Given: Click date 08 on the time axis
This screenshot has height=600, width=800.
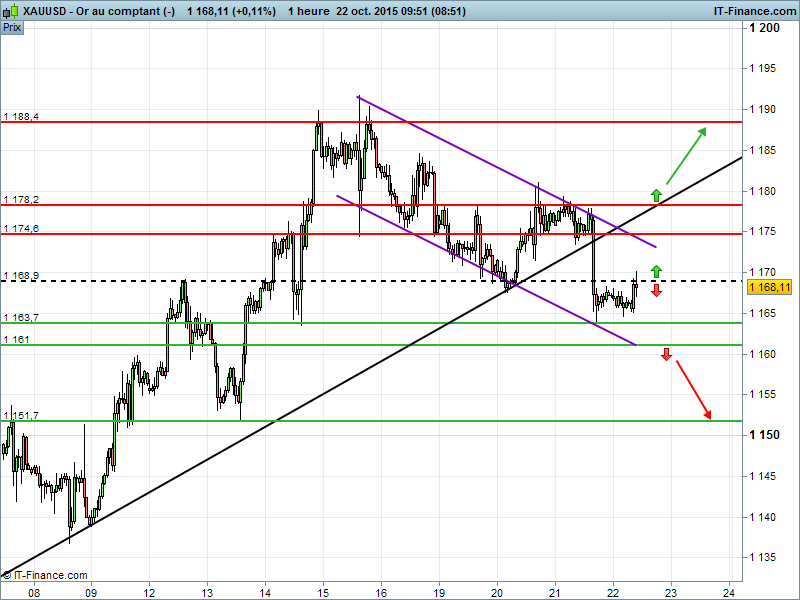Looking at the screenshot, I should [33, 593].
